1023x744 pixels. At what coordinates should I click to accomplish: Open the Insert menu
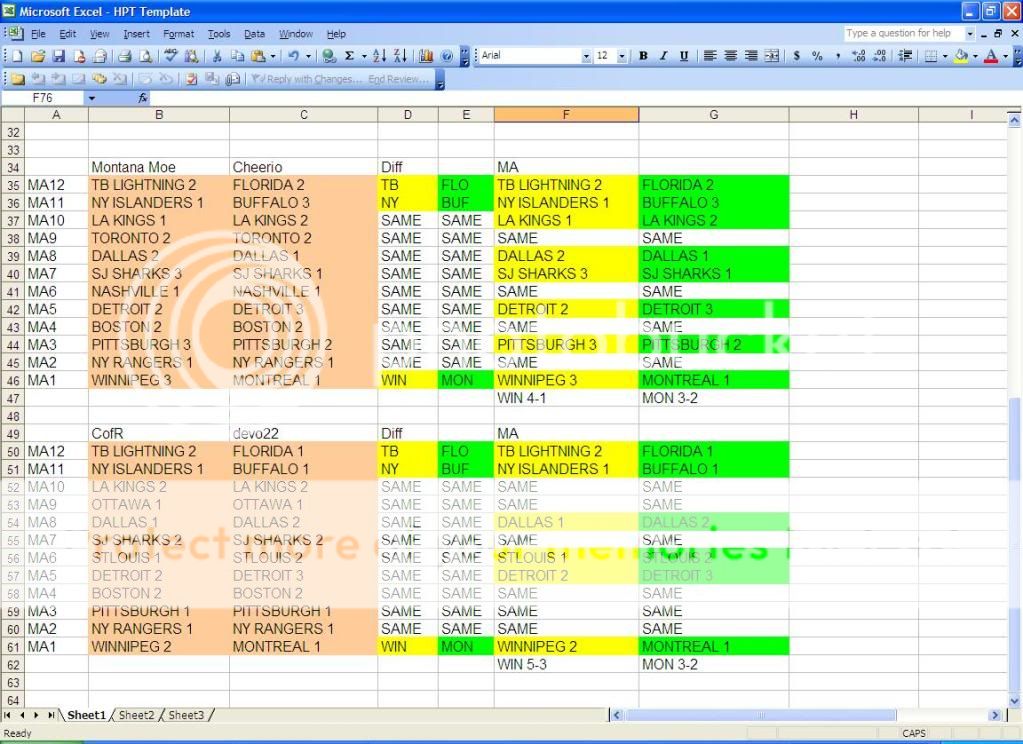click(136, 34)
